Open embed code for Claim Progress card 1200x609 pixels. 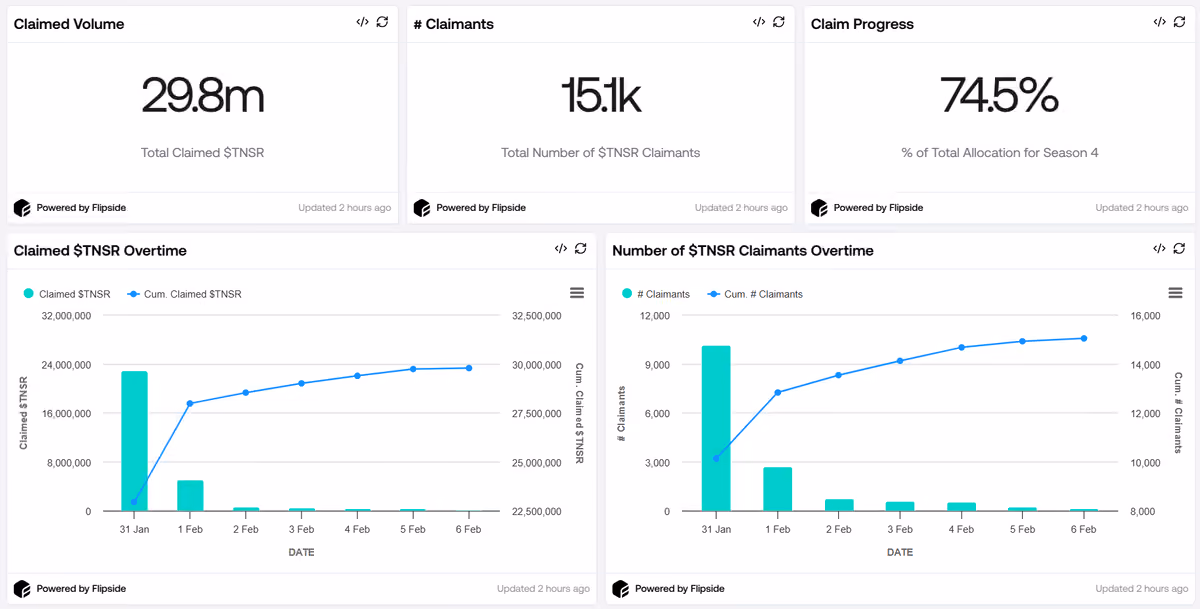click(1159, 22)
